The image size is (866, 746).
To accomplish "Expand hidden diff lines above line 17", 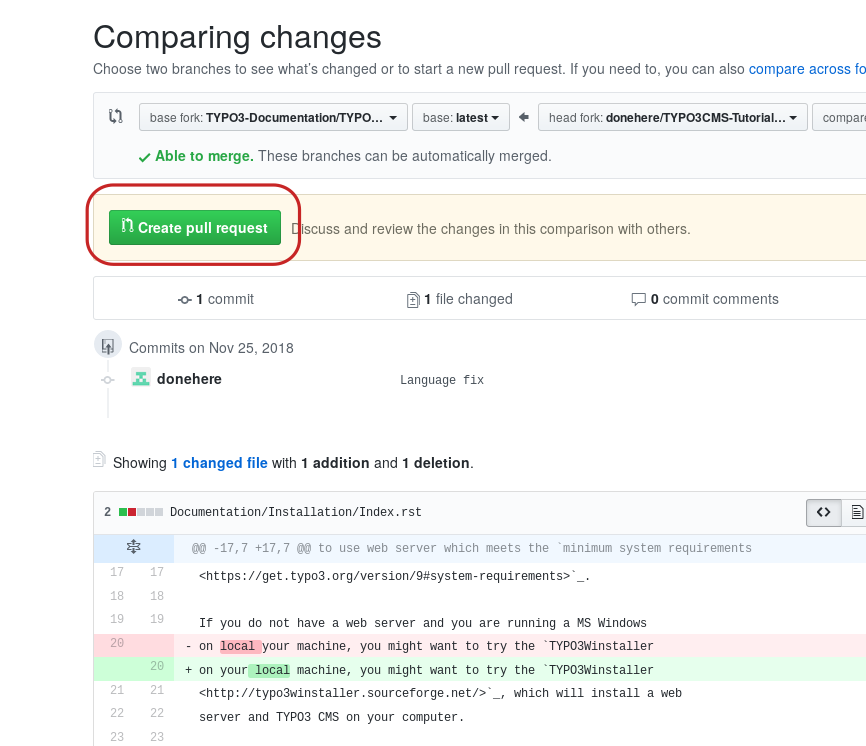I will 133,547.
